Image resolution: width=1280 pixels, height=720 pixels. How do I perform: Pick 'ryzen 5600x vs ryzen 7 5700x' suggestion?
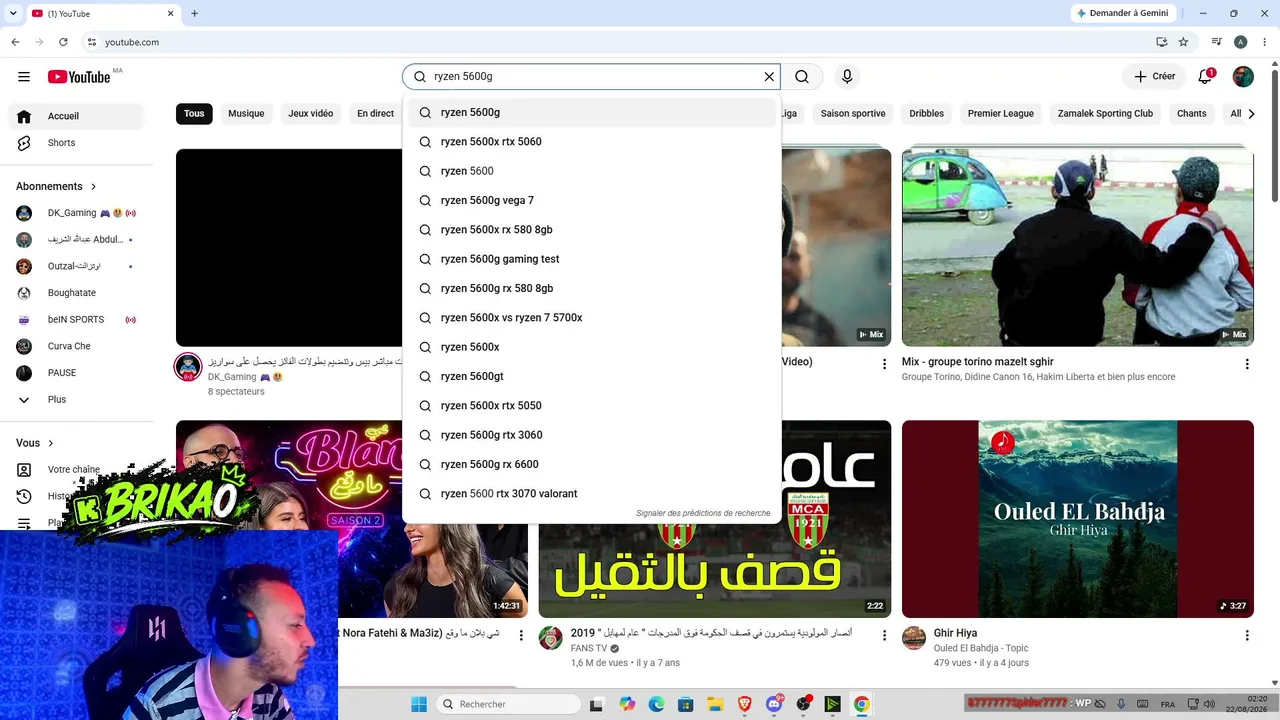(591, 318)
